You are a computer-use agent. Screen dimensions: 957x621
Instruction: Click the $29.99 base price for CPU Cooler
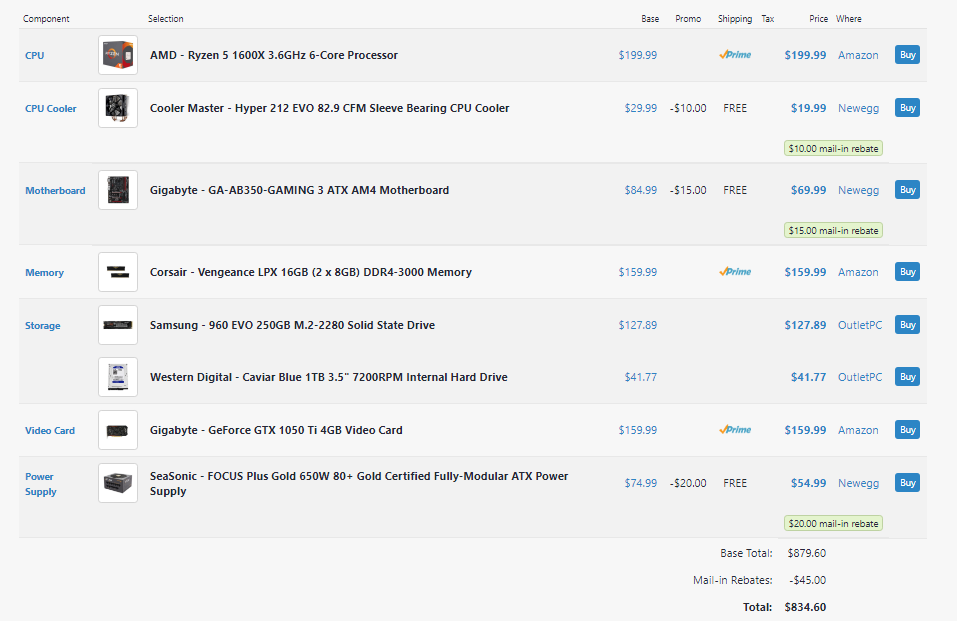click(641, 108)
